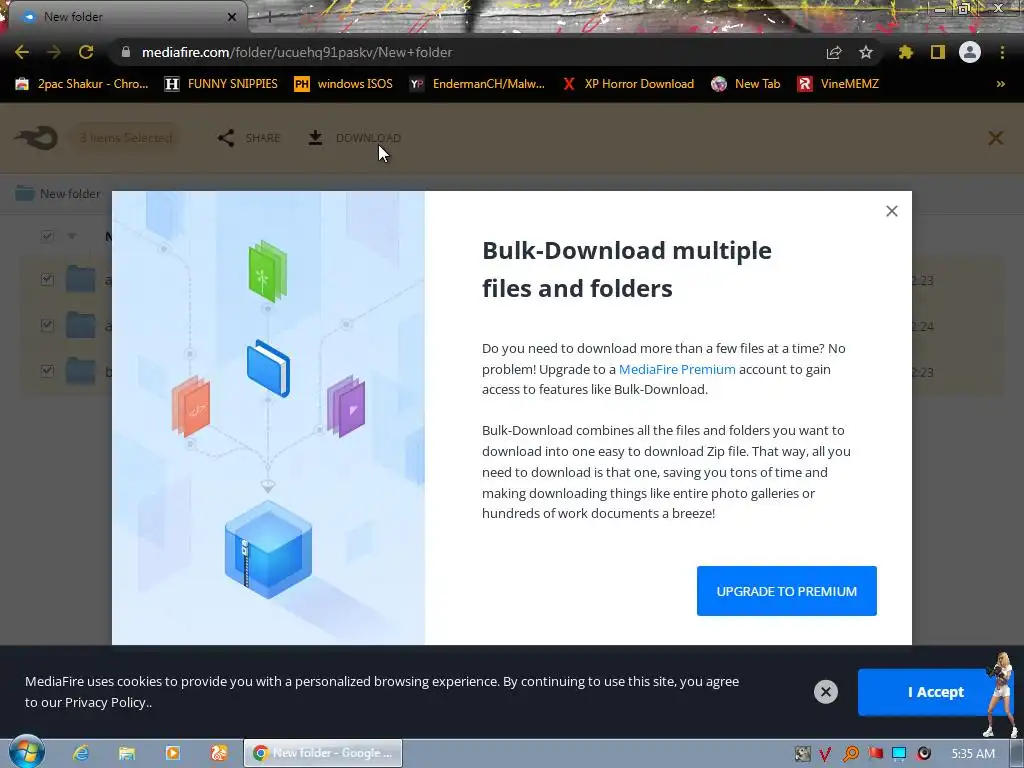
Task: Click the round disc tray icon
Action: [924, 754]
